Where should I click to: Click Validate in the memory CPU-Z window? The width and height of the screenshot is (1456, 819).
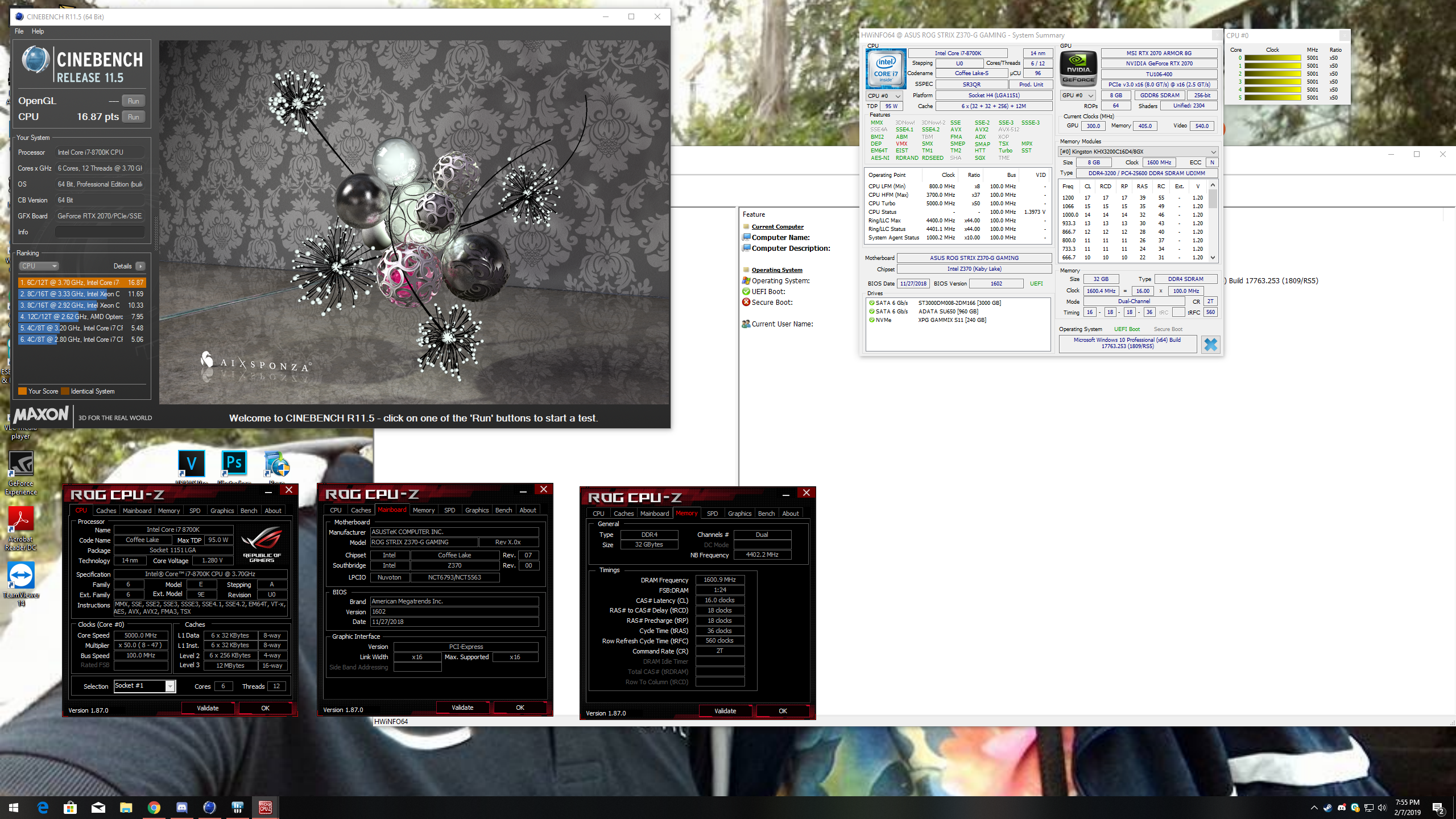[725, 711]
